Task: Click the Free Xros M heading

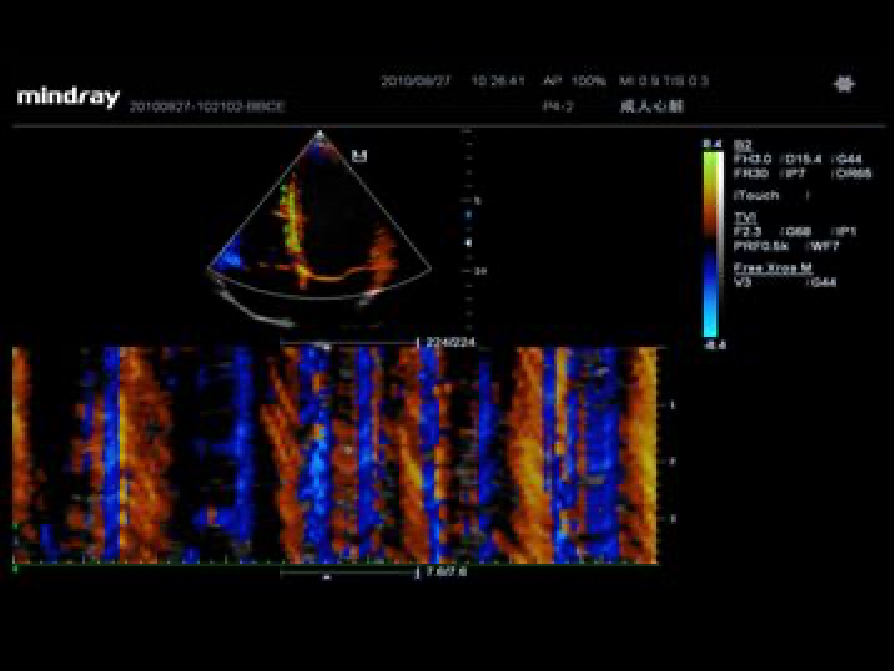Action: [772, 267]
